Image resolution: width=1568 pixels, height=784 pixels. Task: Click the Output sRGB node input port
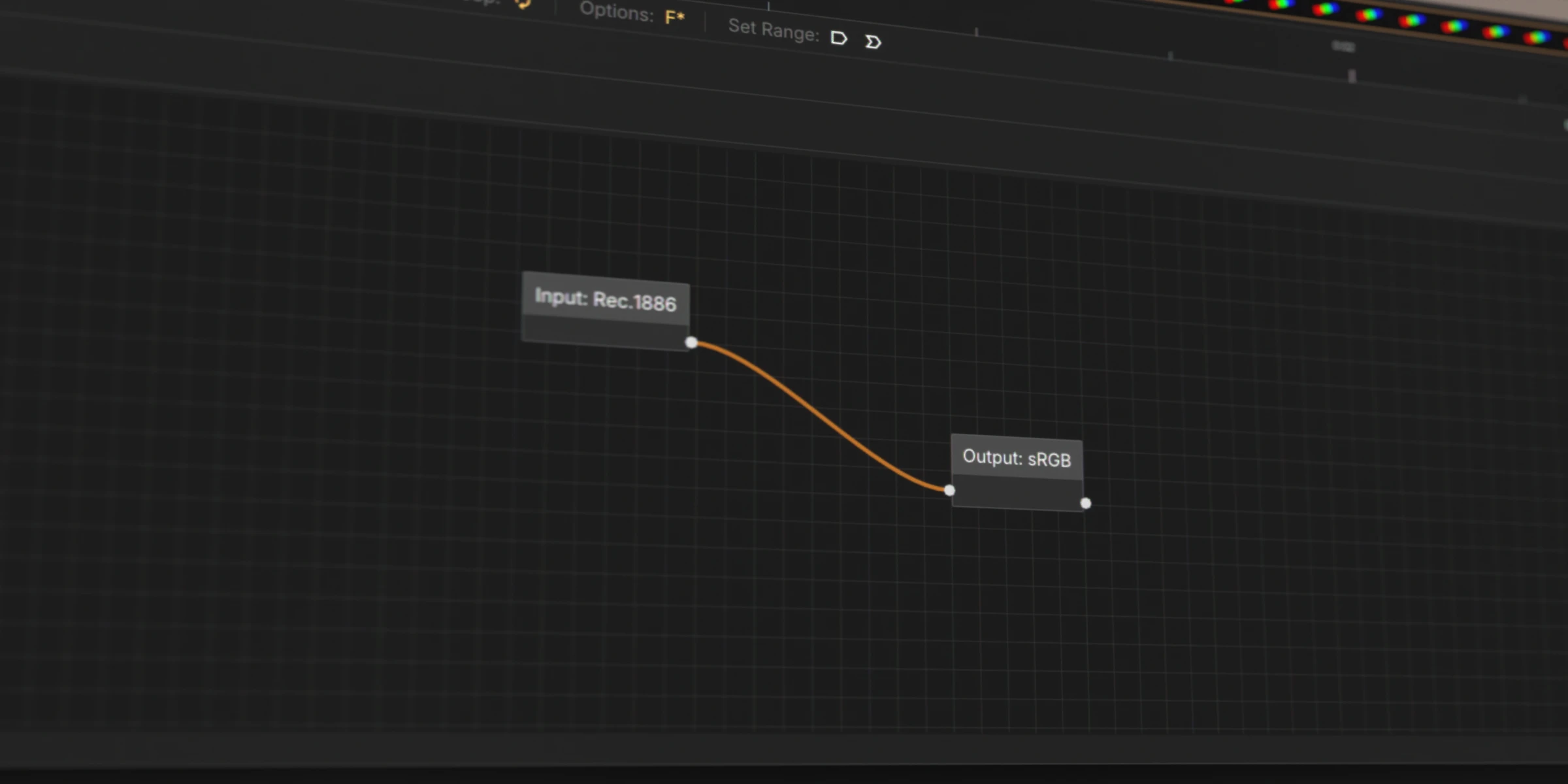[x=949, y=490]
